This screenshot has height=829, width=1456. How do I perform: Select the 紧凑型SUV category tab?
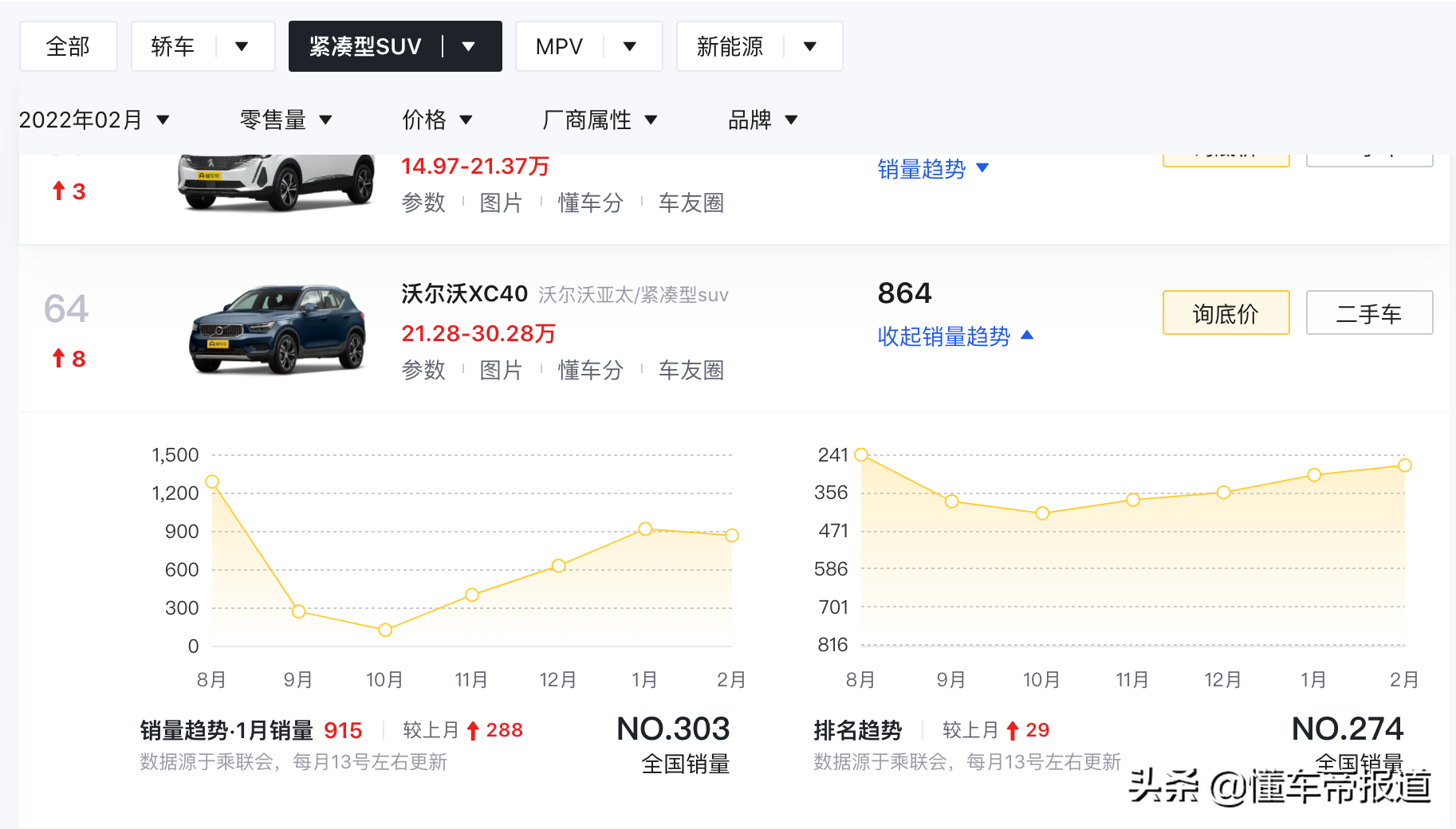[365, 46]
